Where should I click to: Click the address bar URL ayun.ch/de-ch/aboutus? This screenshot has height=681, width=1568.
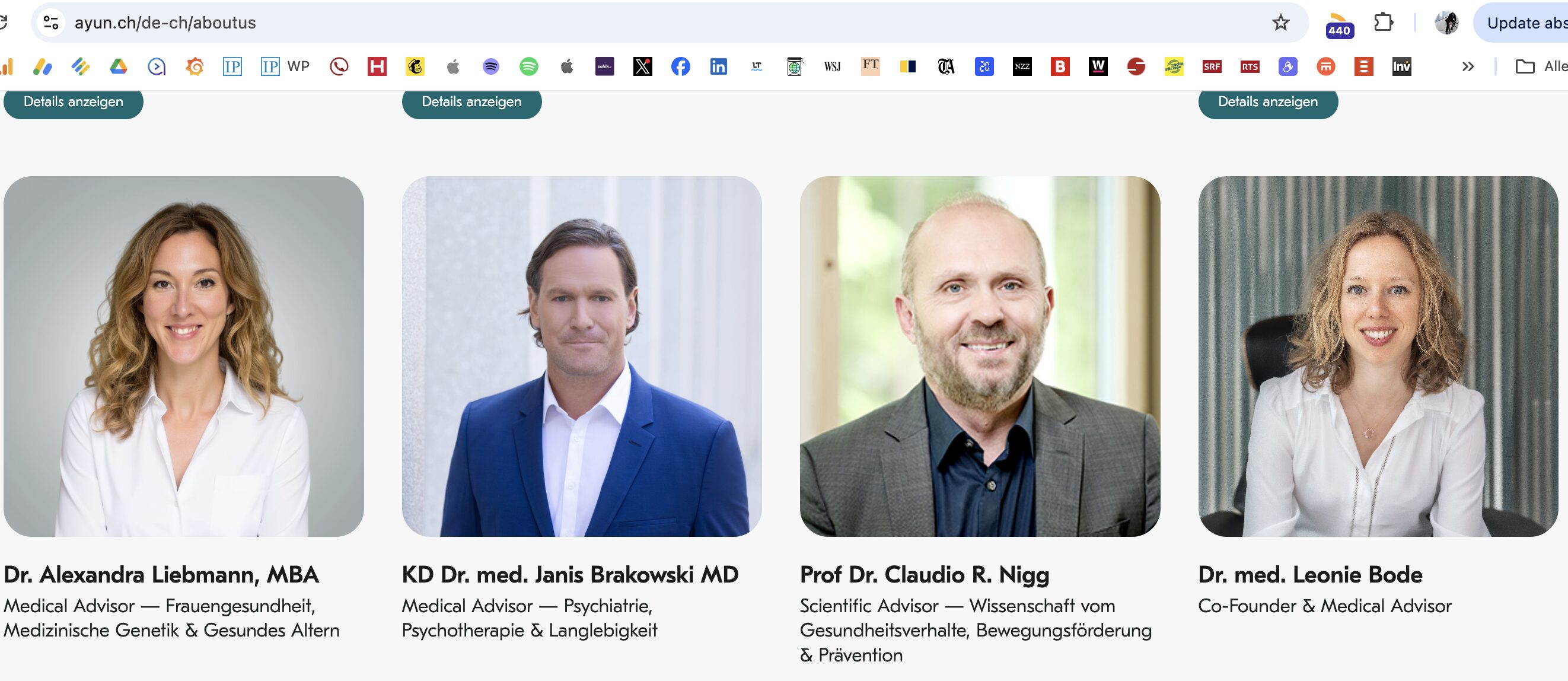click(x=165, y=23)
